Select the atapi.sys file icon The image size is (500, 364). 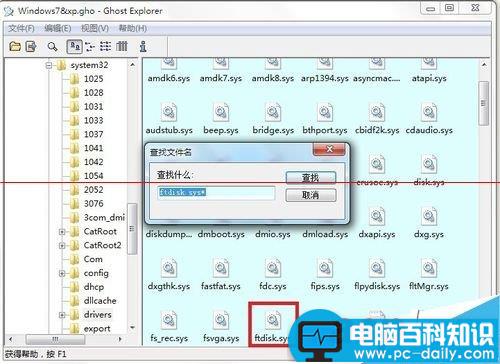429,62
